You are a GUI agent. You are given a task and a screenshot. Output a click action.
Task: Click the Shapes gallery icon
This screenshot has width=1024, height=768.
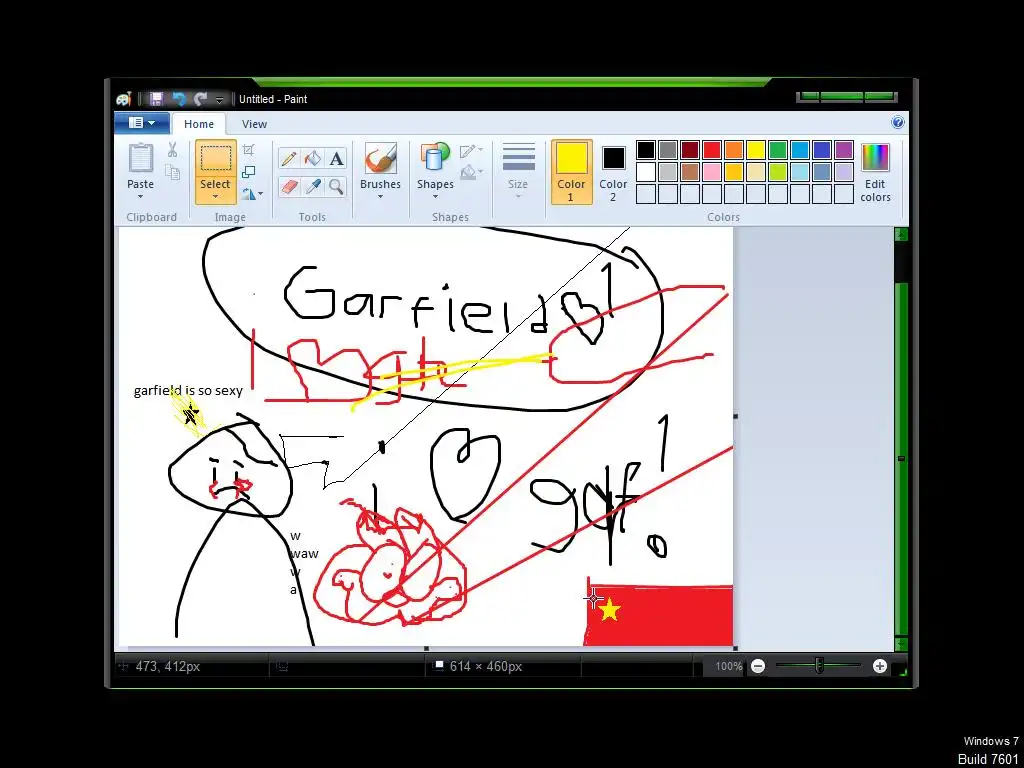435,158
